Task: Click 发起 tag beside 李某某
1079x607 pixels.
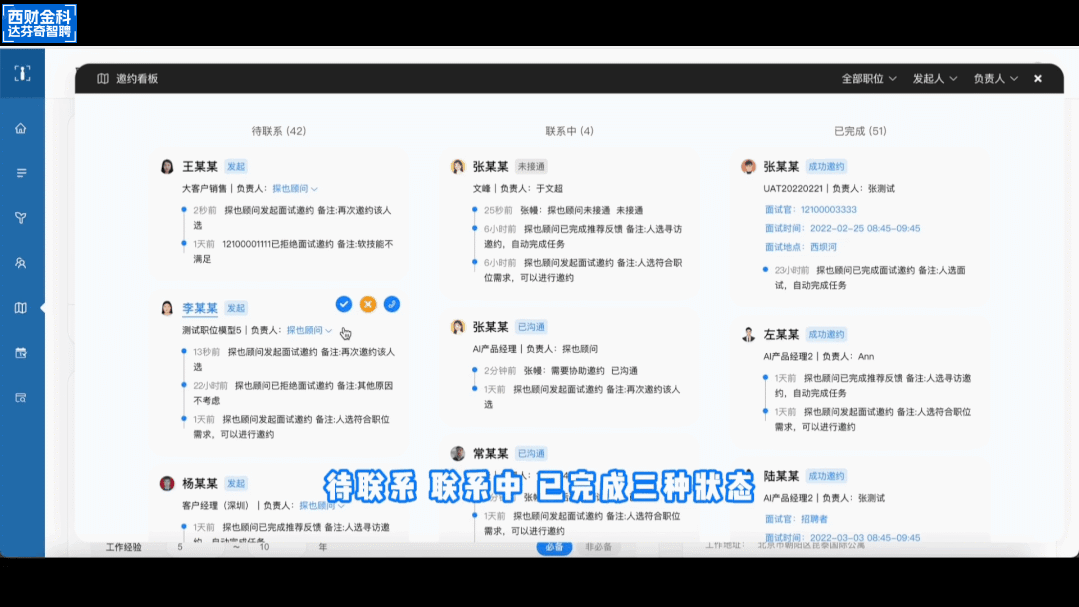Action: [236, 308]
